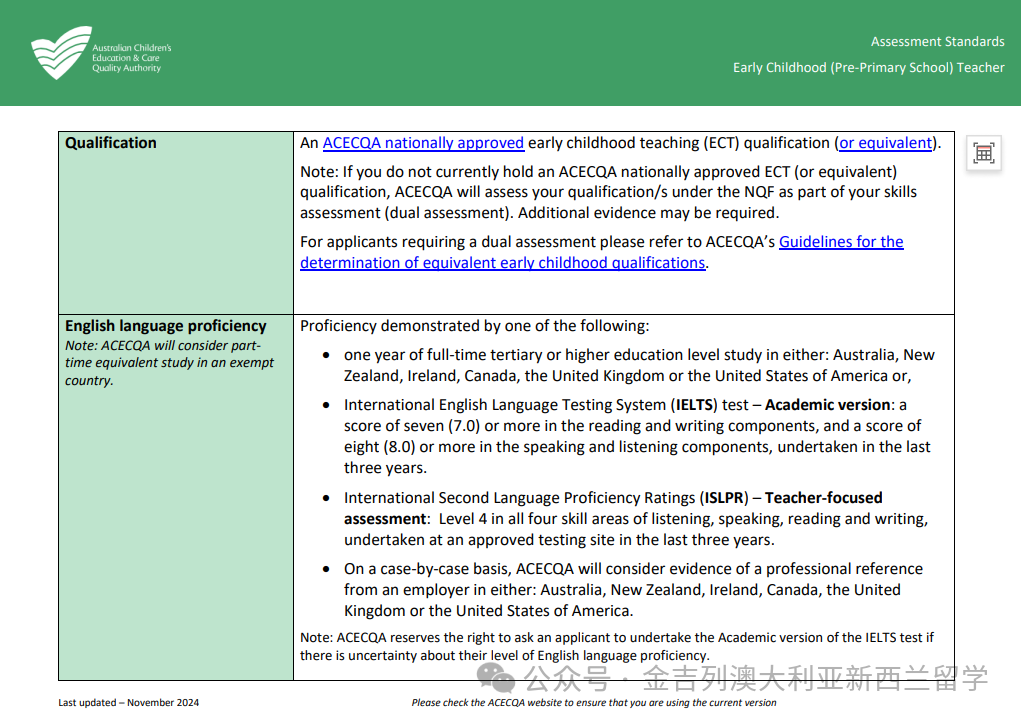Click the bold 'Teacher-focused' text
This screenshot has height=720, width=1021.
coord(824,498)
